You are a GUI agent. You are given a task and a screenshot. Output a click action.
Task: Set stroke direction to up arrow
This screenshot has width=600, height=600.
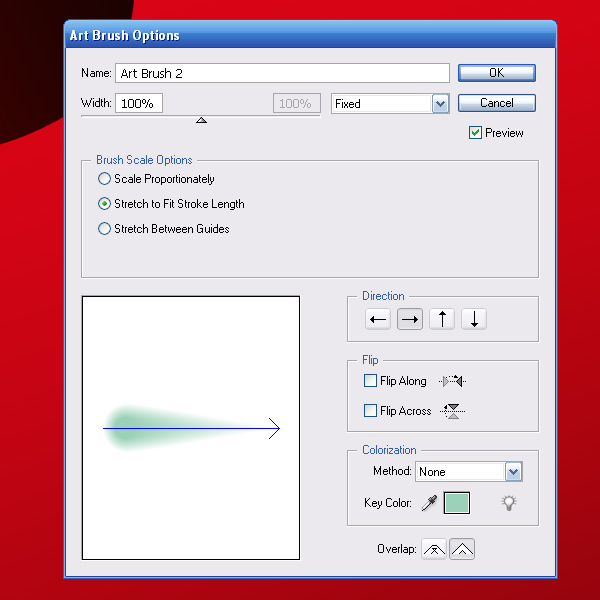[x=442, y=319]
